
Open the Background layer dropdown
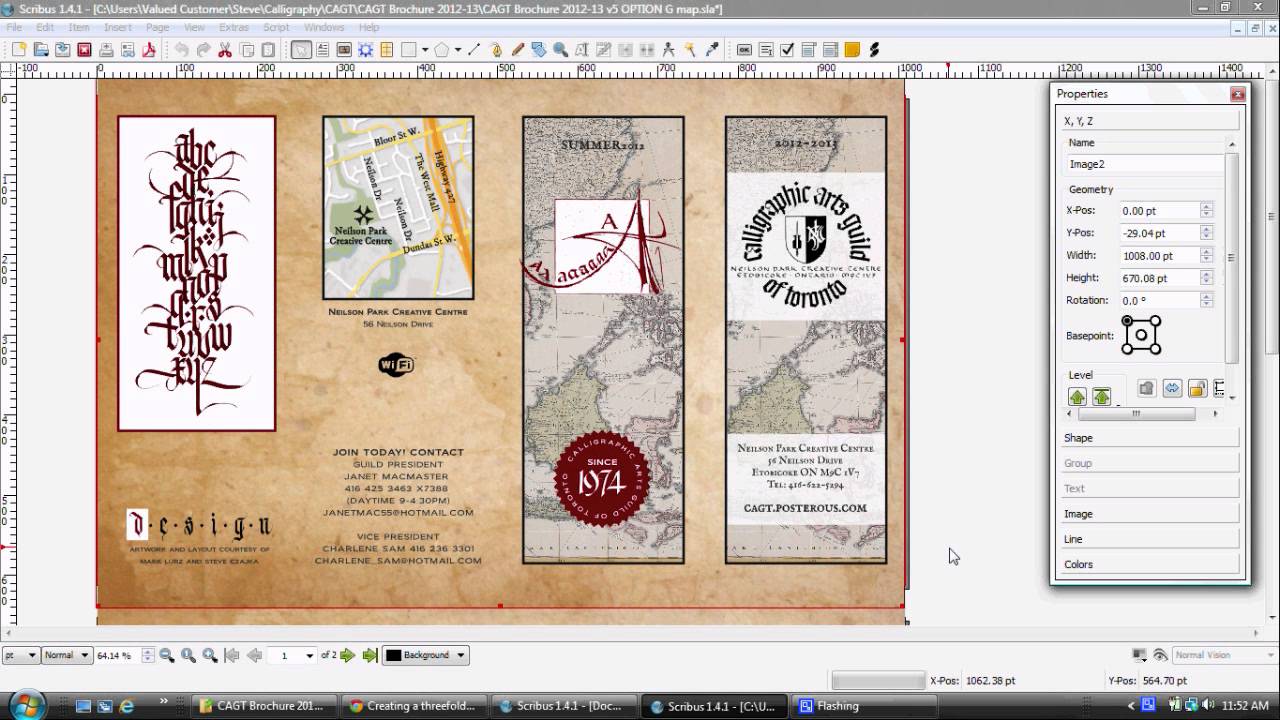[x=426, y=655]
